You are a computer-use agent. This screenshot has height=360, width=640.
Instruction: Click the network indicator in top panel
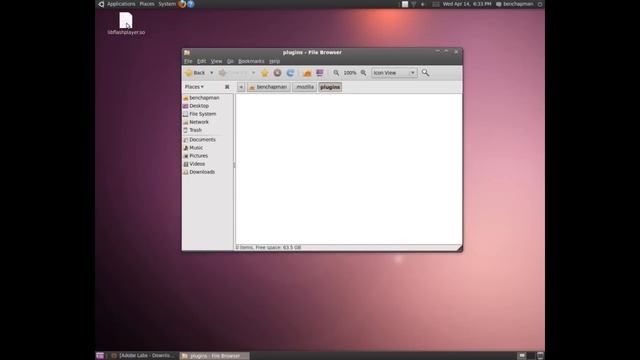pos(414,4)
